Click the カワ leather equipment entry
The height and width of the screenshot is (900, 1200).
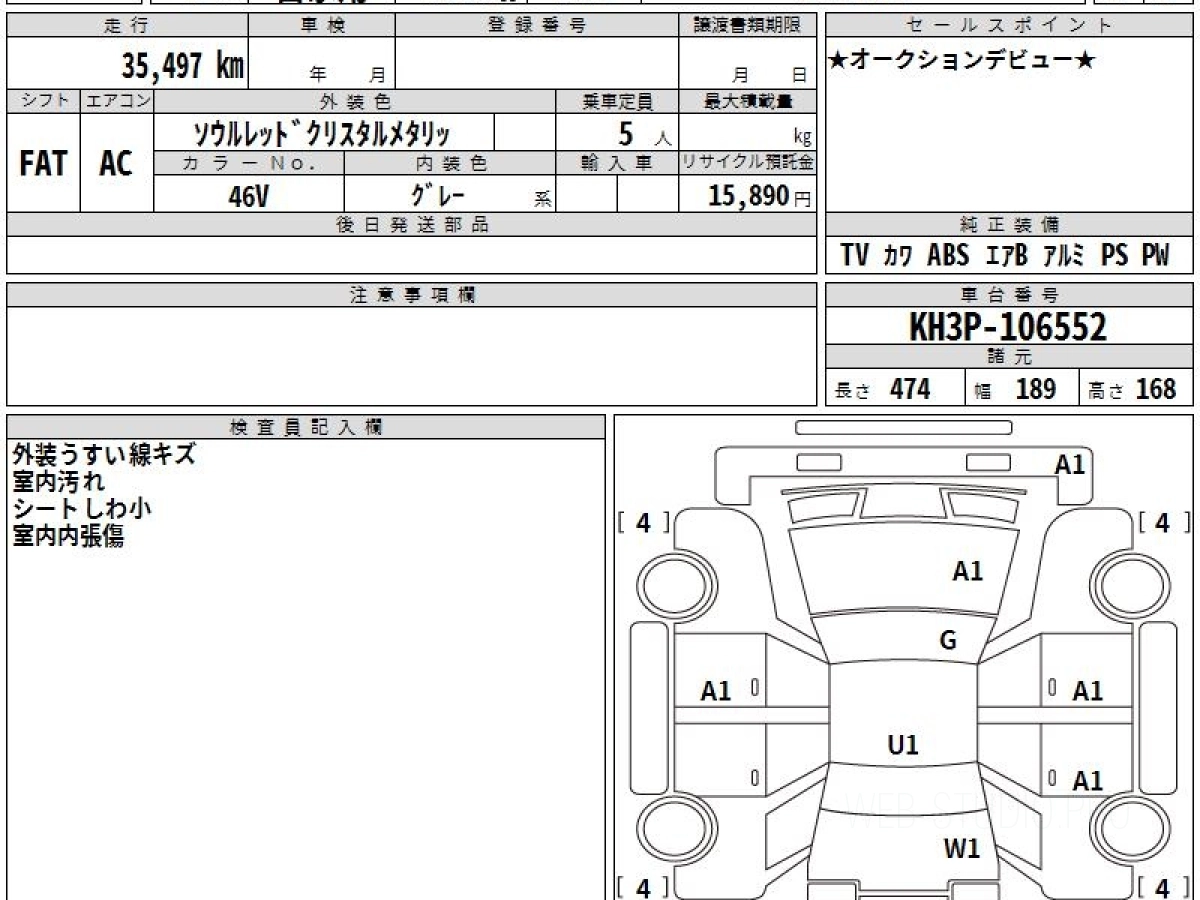coord(897,256)
